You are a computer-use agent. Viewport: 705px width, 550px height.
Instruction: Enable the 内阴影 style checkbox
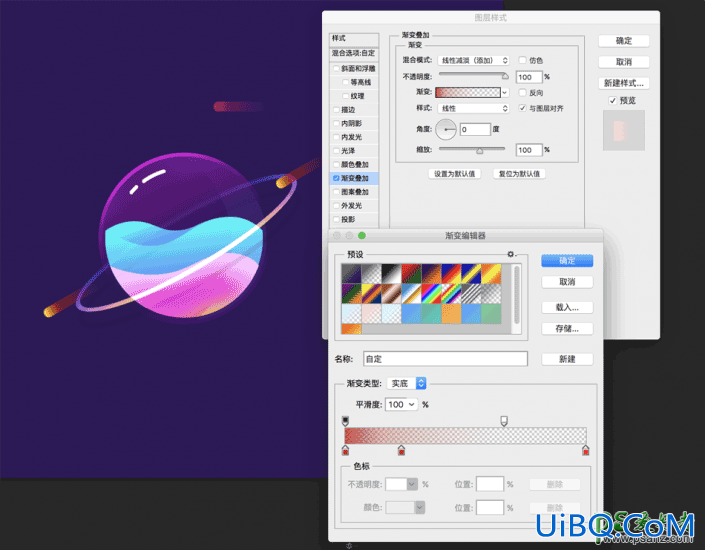click(336, 123)
